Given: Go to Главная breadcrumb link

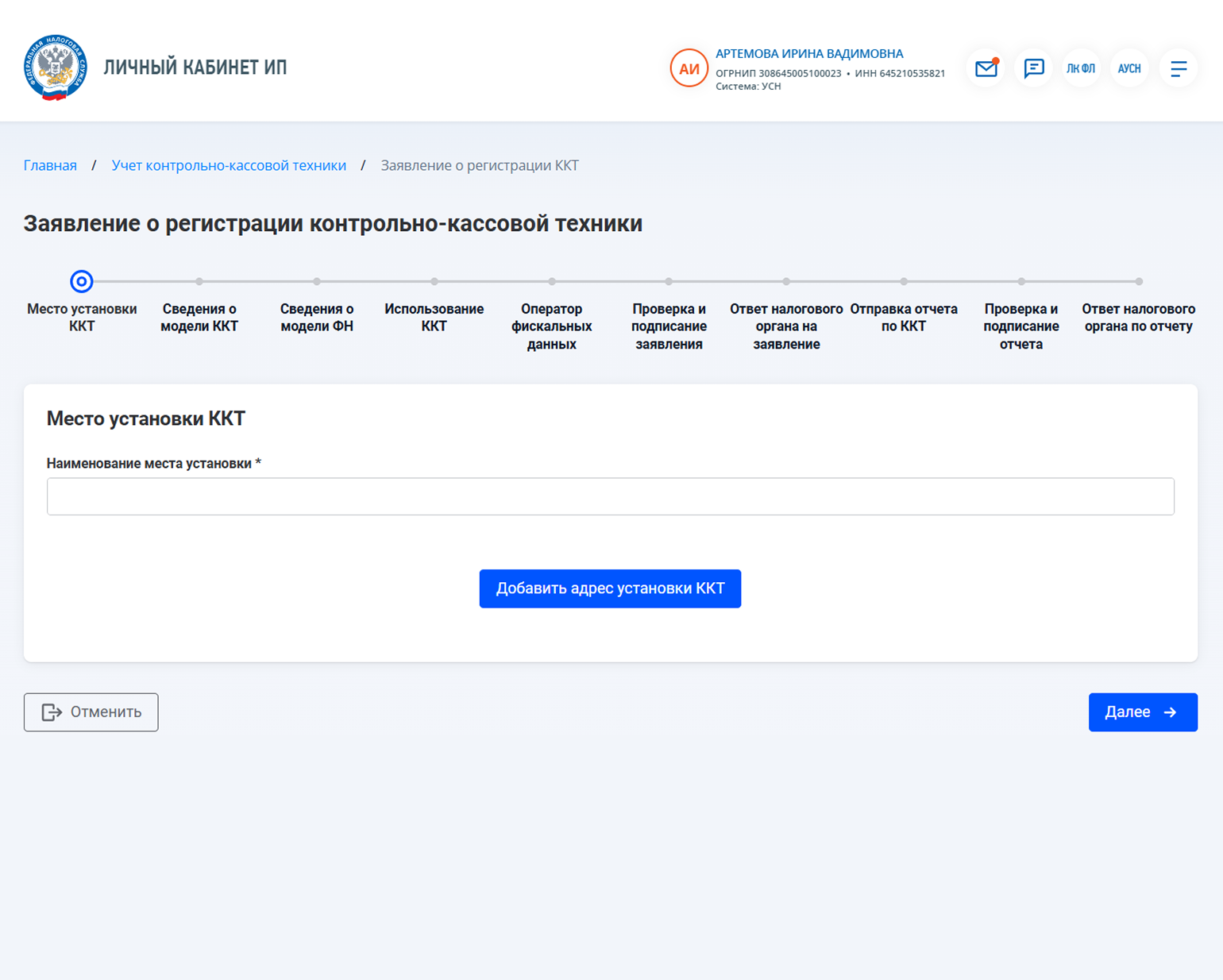Looking at the screenshot, I should pyautogui.click(x=50, y=165).
